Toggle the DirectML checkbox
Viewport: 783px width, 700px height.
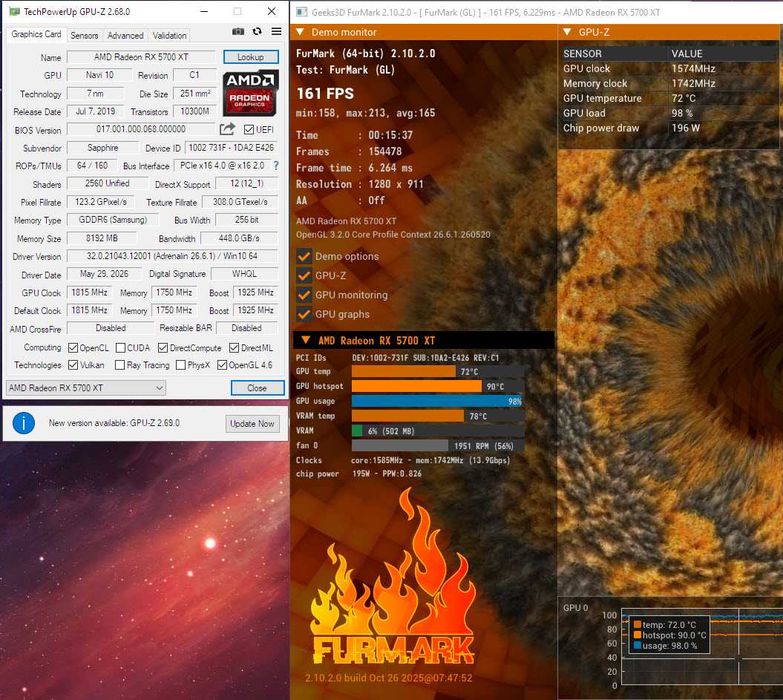coord(234,348)
